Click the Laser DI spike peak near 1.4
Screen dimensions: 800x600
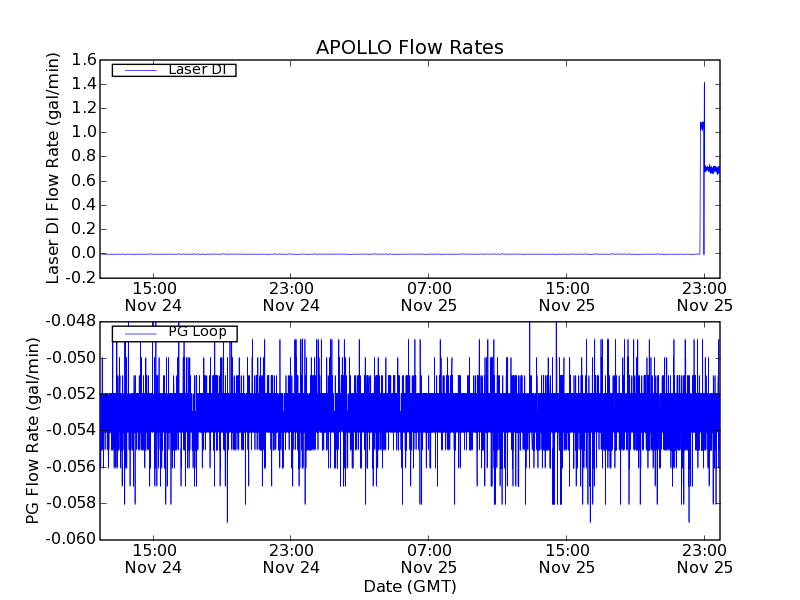[x=704, y=84]
